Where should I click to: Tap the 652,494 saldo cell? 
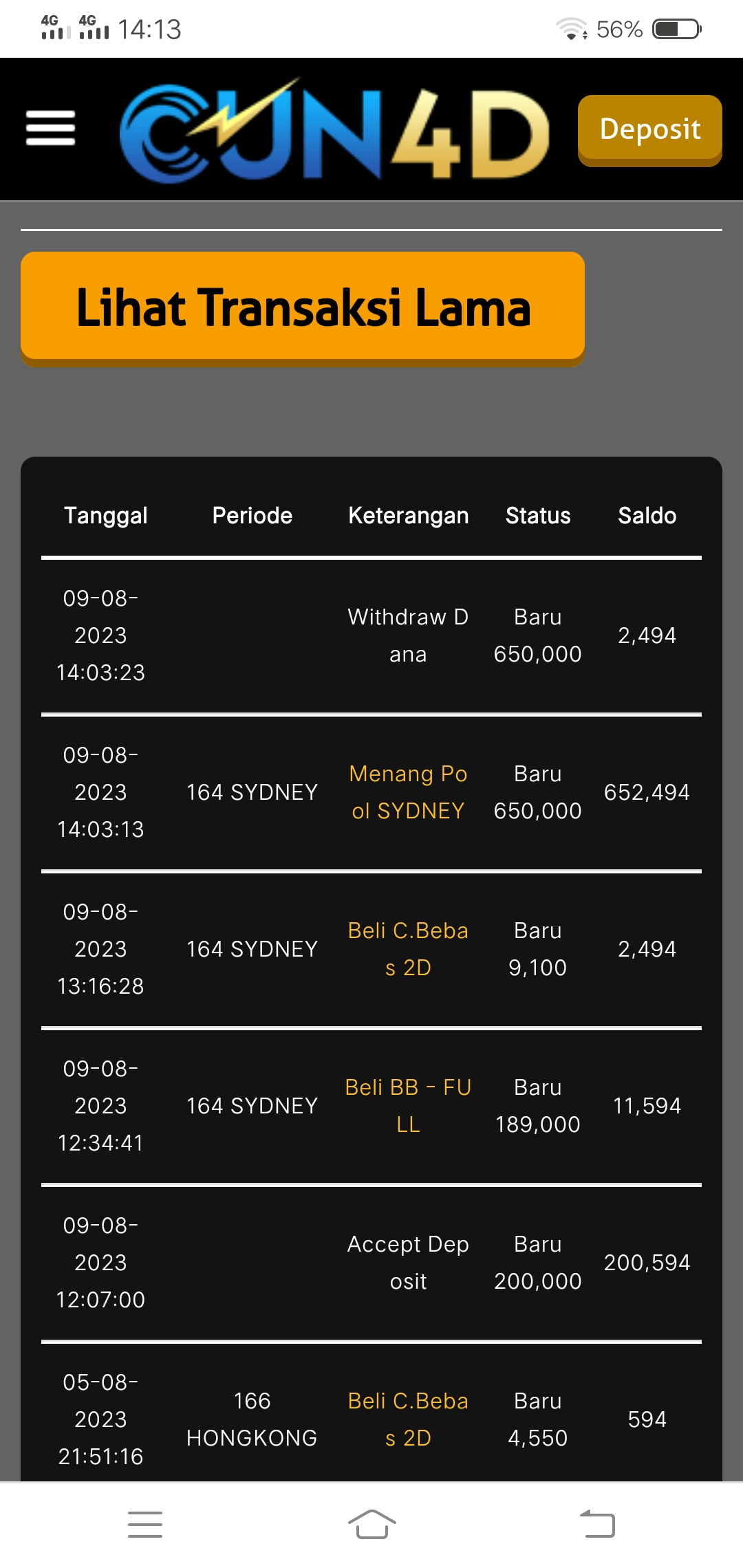647,792
